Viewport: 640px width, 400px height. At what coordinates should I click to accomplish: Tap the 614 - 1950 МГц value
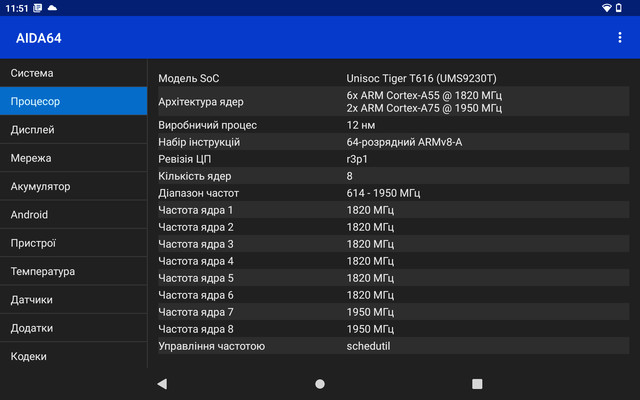click(383, 193)
